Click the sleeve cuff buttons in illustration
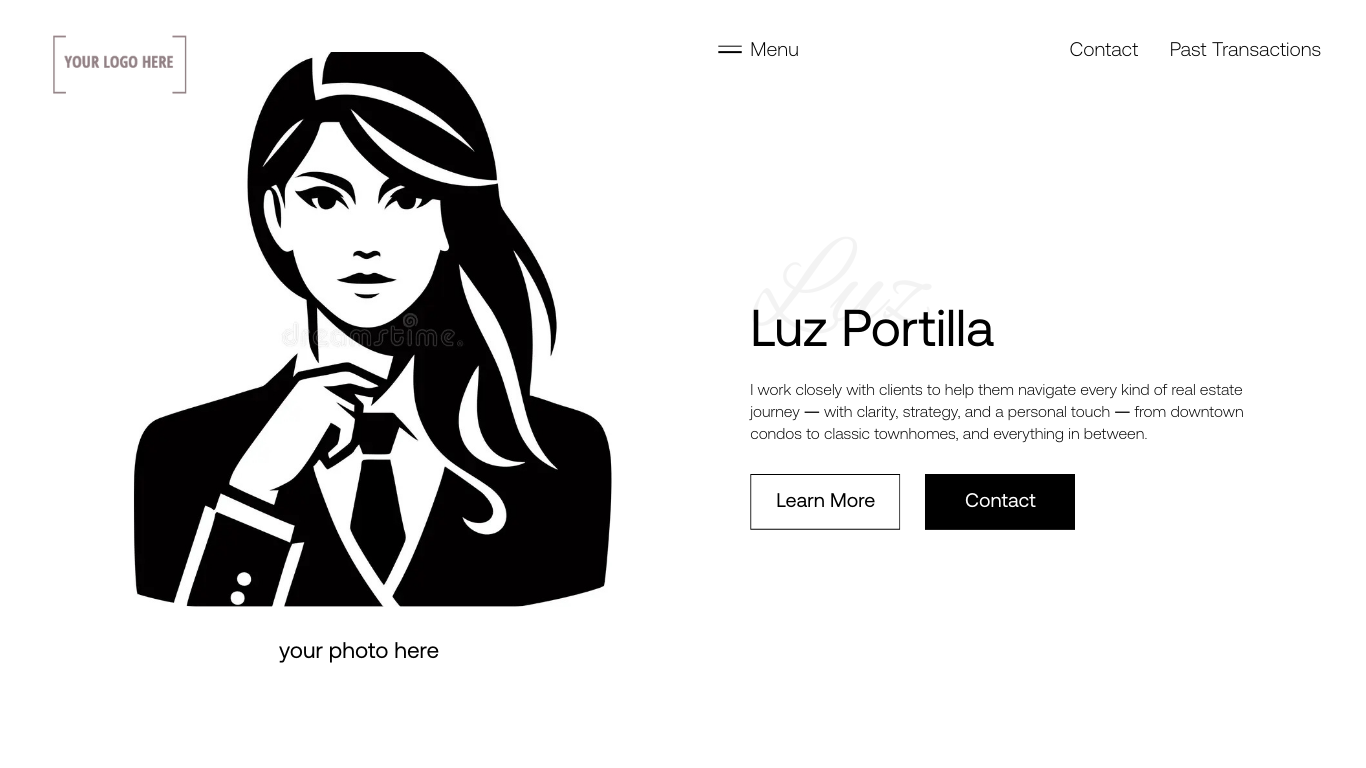Viewport: 1366px width, 768px height. coord(241,588)
